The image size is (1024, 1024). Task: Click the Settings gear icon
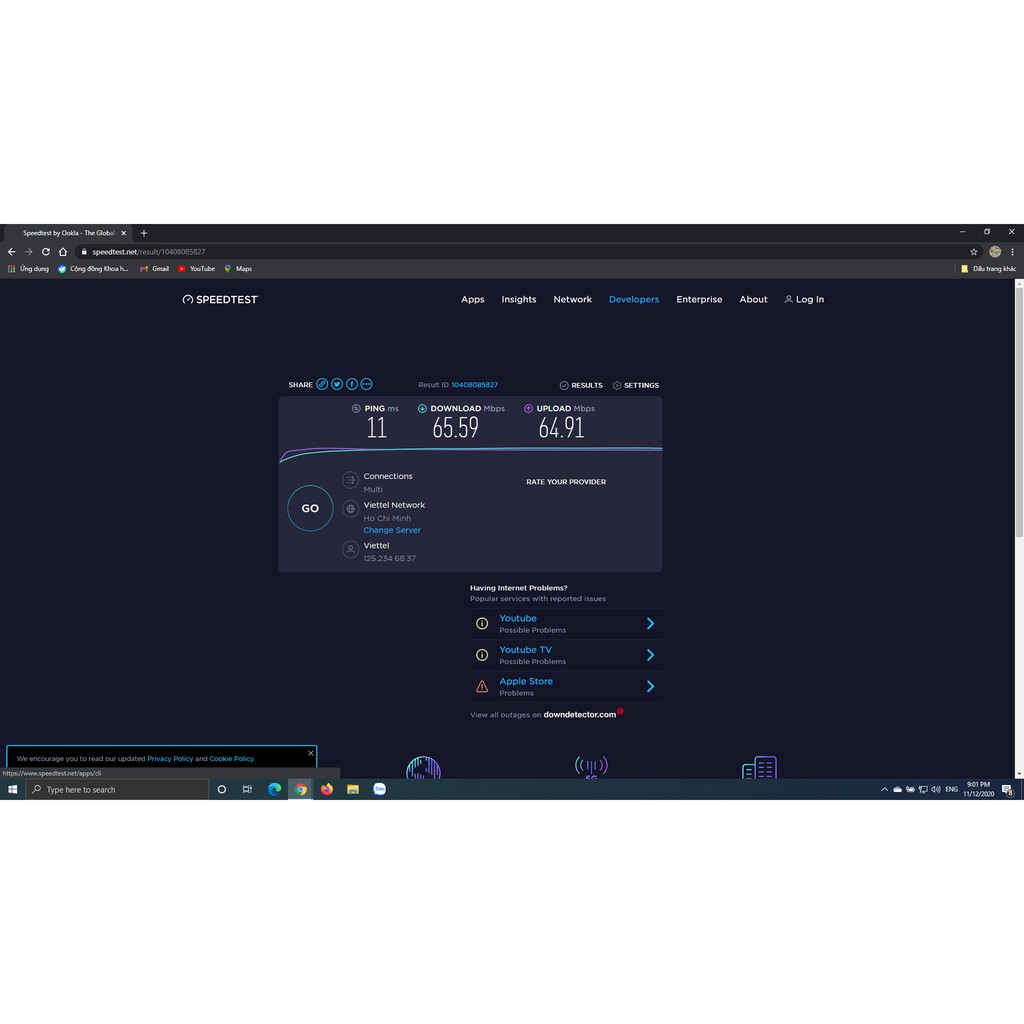pos(617,385)
